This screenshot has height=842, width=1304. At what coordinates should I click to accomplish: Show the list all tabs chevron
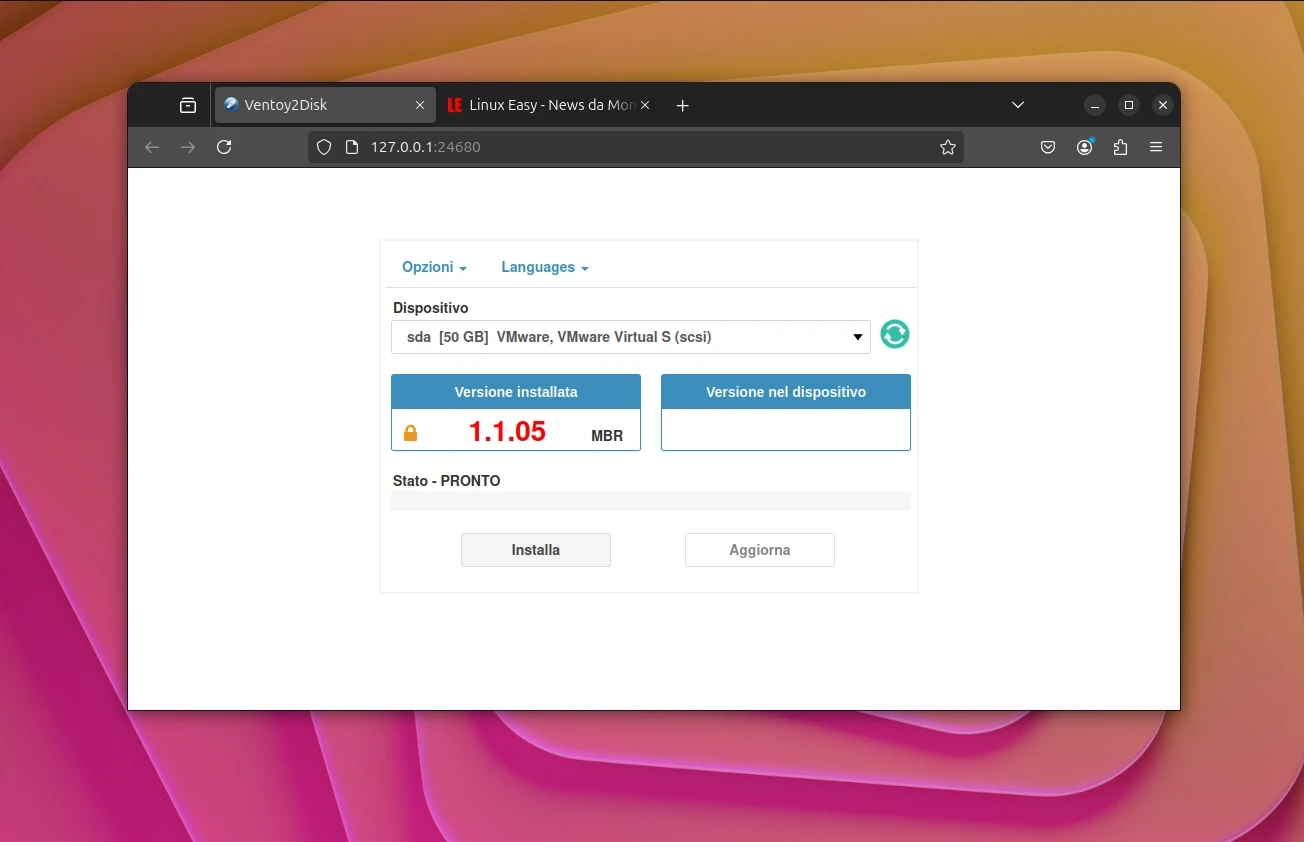(x=1017, y=105)
